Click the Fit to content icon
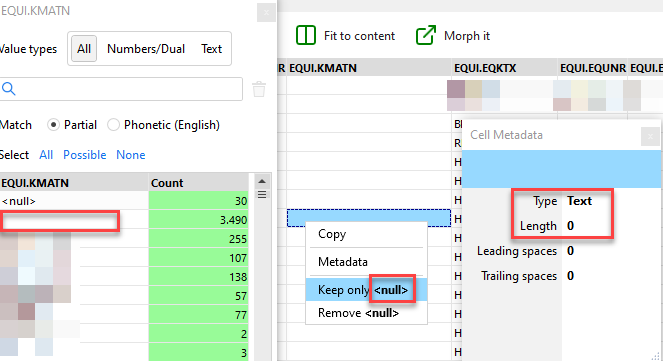This screenshot has height=361, width=663. tap(306, 35)
